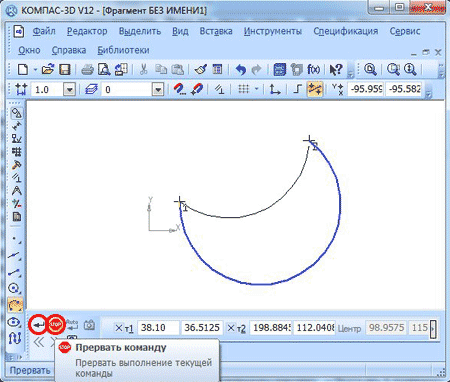The height and width of the screenshot is (382, 450).
Task: Click the local coordinate system icon
Action: 275,89
